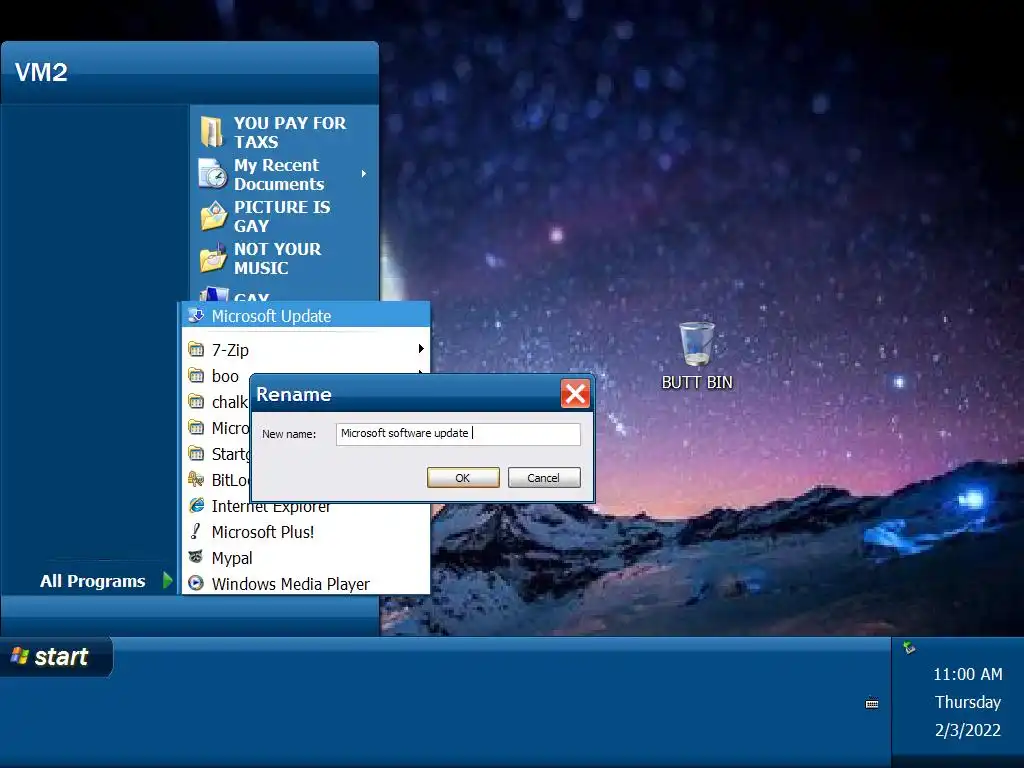Click the Windows flag logo on start
This screenshot has width=1024, height=768.
[x=20, y=656]
